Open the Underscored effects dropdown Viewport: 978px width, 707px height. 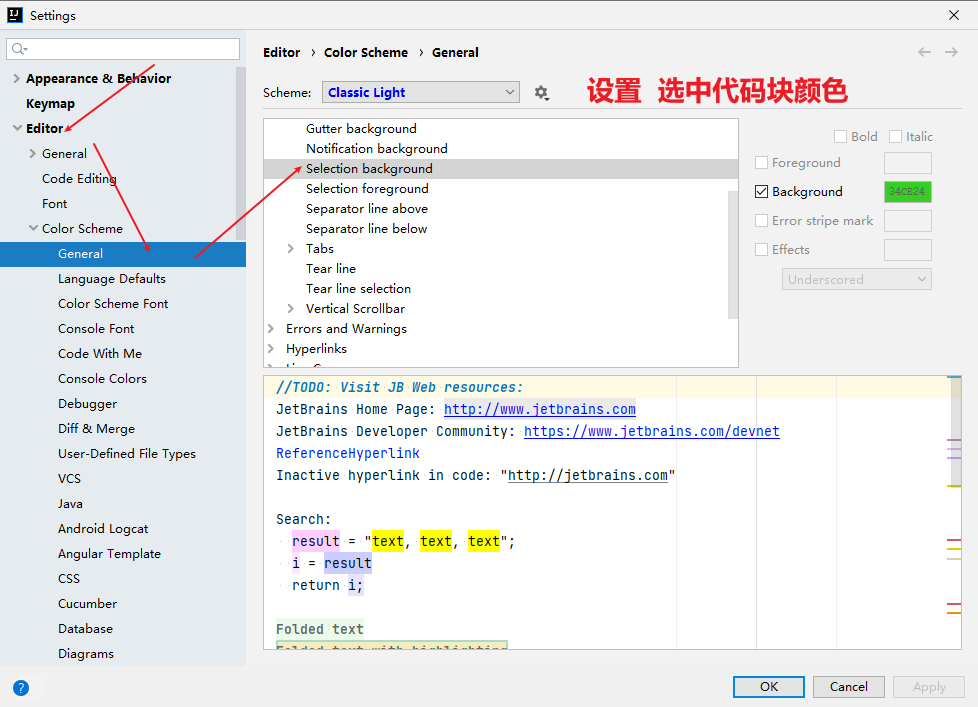[x=856, y=279]
